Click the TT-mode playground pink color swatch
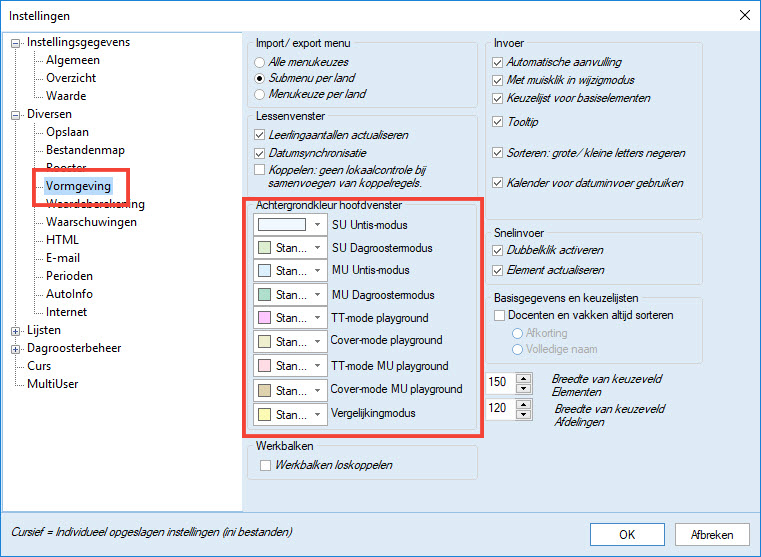Image resolution: width=761 pixels, height=557 pixels. [x=265, y=318]
